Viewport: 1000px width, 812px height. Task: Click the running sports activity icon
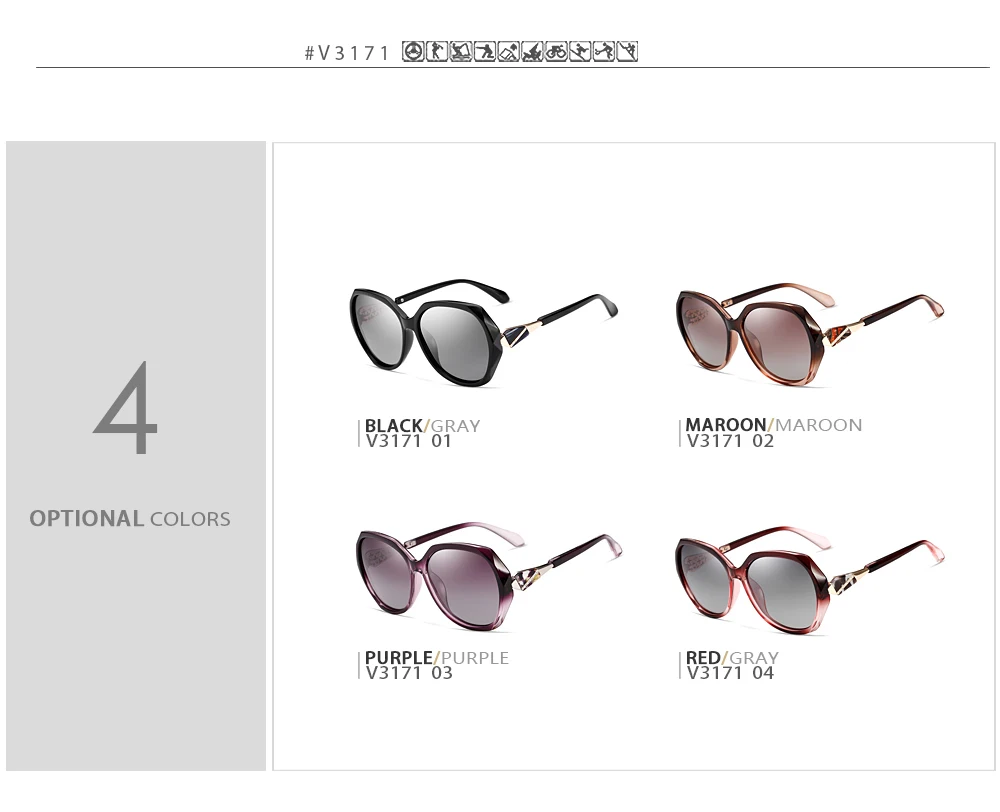point(604,51)
